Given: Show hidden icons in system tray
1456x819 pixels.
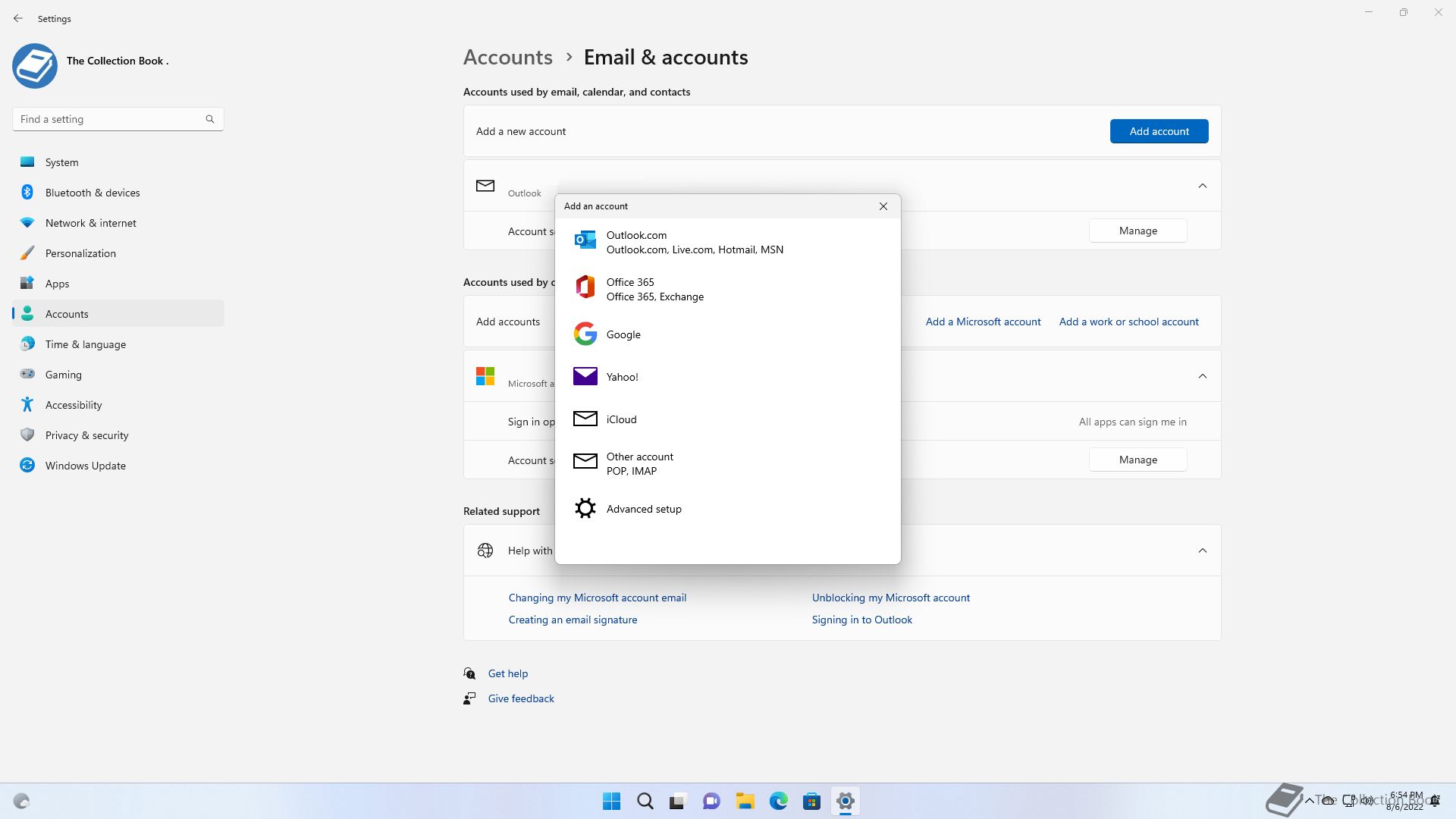Looking at the screenshot, I should 1310,801.
